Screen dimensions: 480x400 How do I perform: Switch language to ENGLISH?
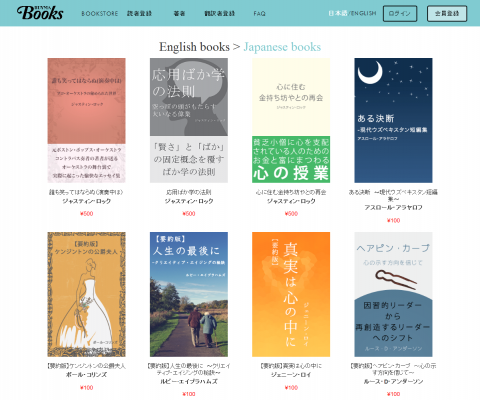pos(363,13)
